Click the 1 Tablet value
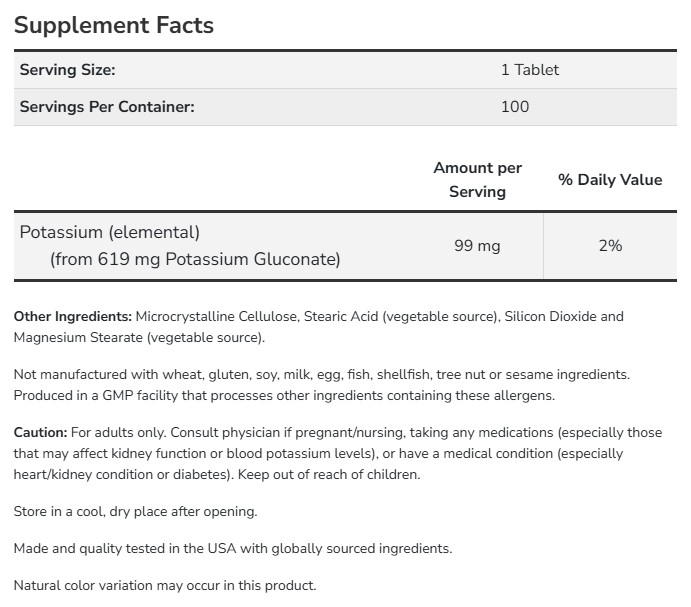 [x=529, y=70]
